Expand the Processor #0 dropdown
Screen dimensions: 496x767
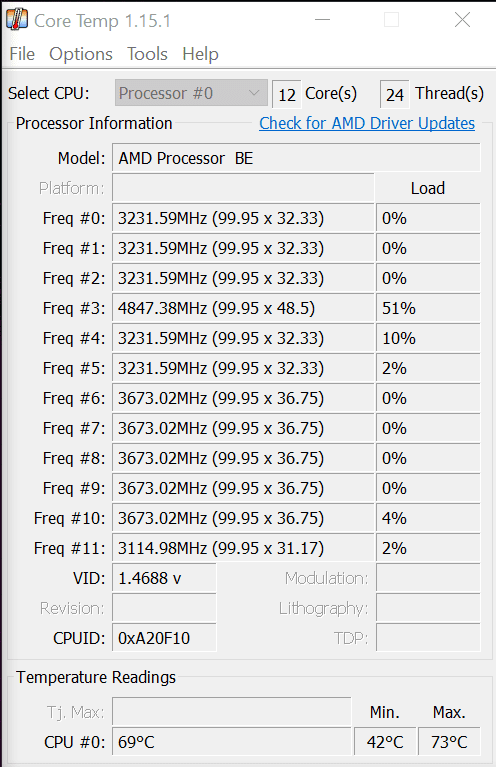(191, 93)
